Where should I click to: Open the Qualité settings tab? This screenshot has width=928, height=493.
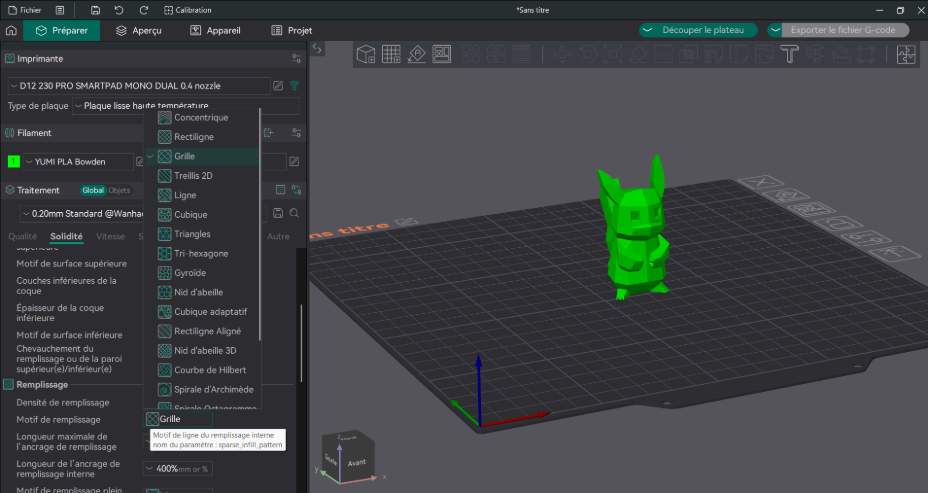click(22, 236)
